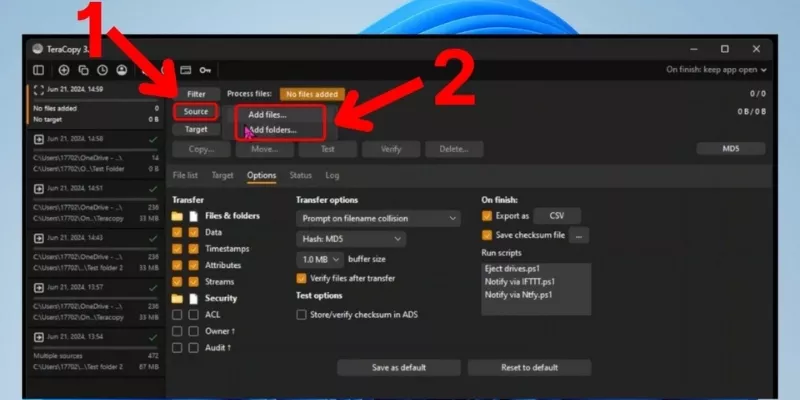Click the license key toolbar icon
The width and height of the screenshot is (800, 400).
pyautogui.click(x=205, y=70)
